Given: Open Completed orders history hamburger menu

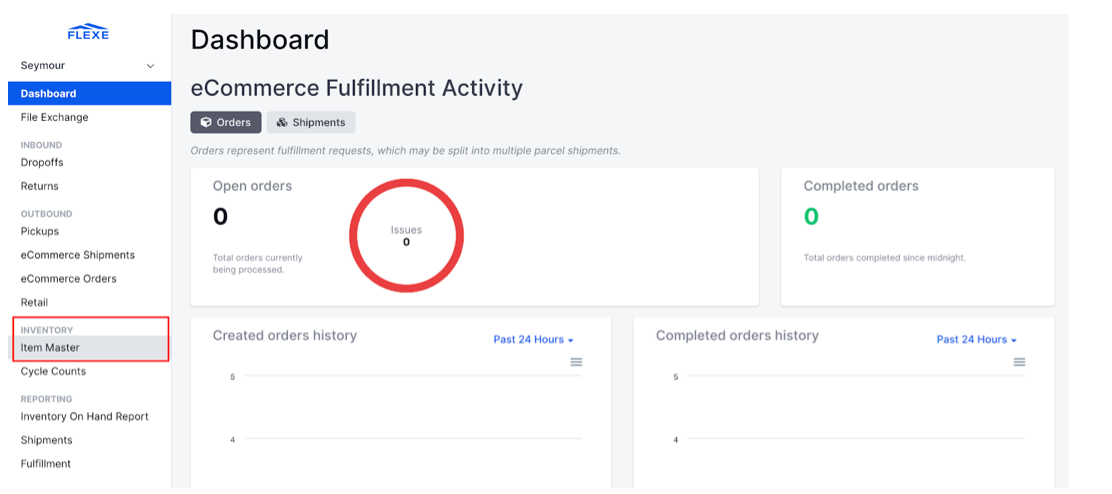Looking at the screenshot, I should (1019, 362).
